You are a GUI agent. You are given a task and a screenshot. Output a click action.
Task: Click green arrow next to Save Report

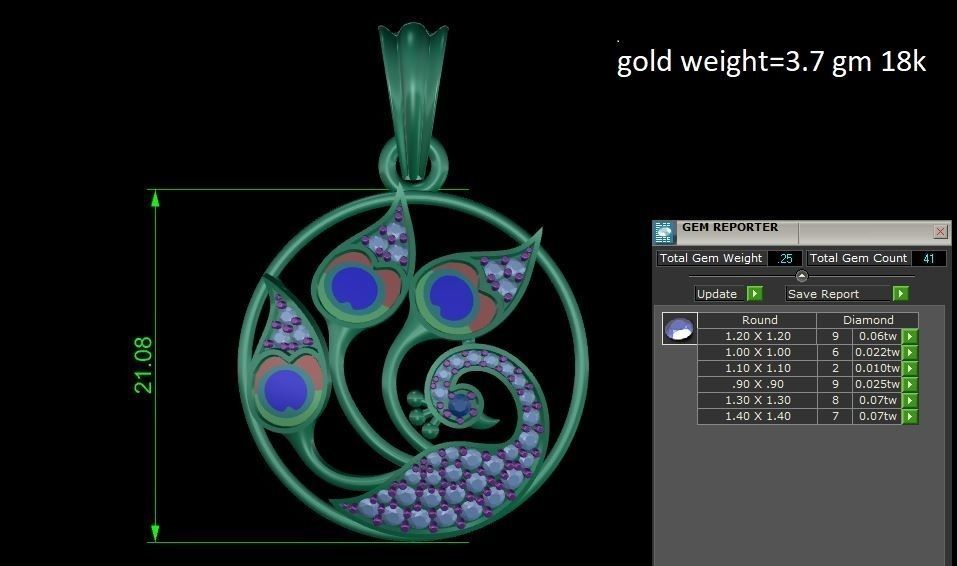pyautogui.click(x=900, y=294)
